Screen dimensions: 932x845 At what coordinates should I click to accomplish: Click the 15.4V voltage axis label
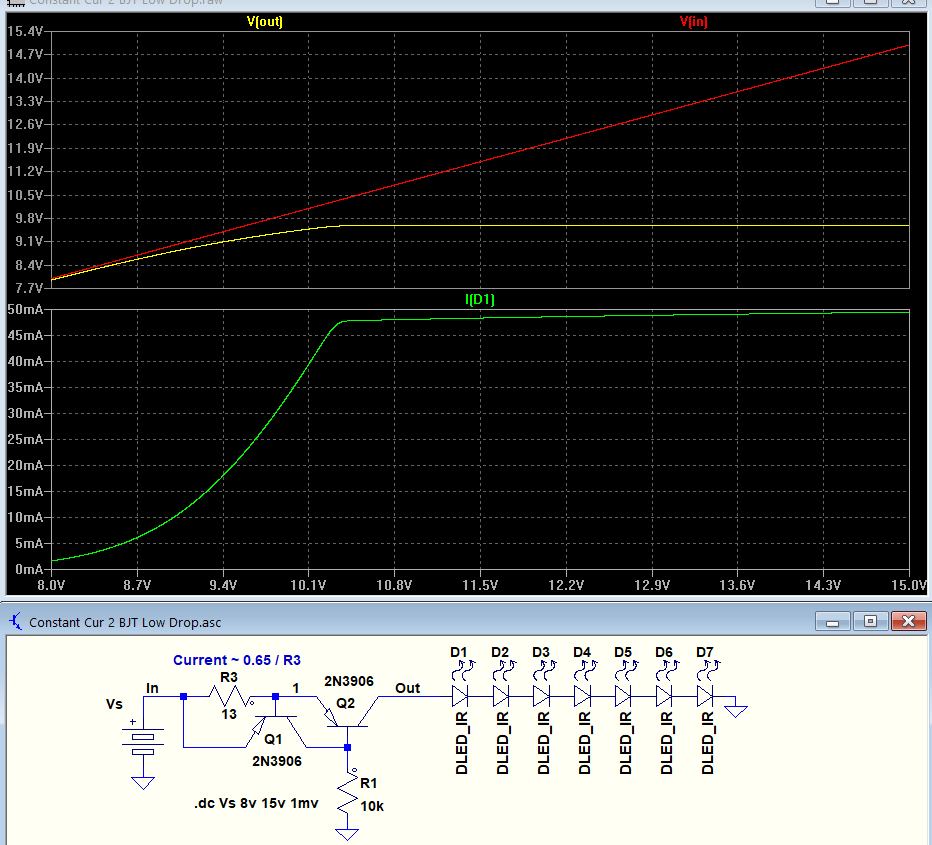click(x=25, y=31)
